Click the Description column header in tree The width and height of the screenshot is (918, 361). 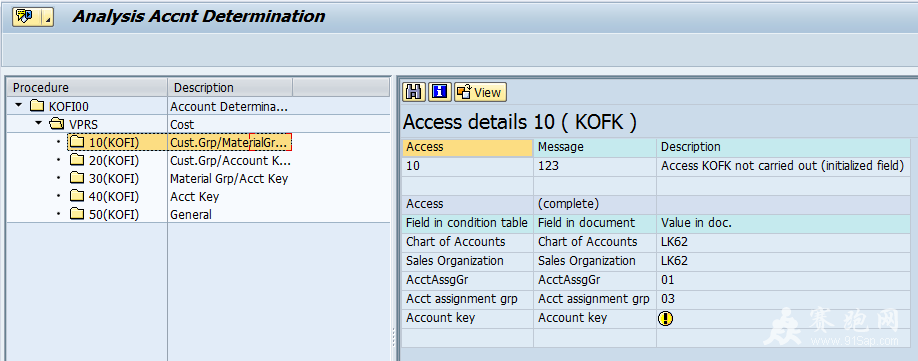tap(230, 87)
